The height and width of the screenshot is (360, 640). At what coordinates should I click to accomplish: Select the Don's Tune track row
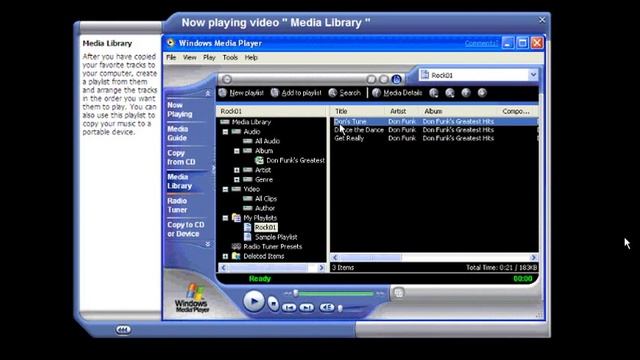click(434, 122)
